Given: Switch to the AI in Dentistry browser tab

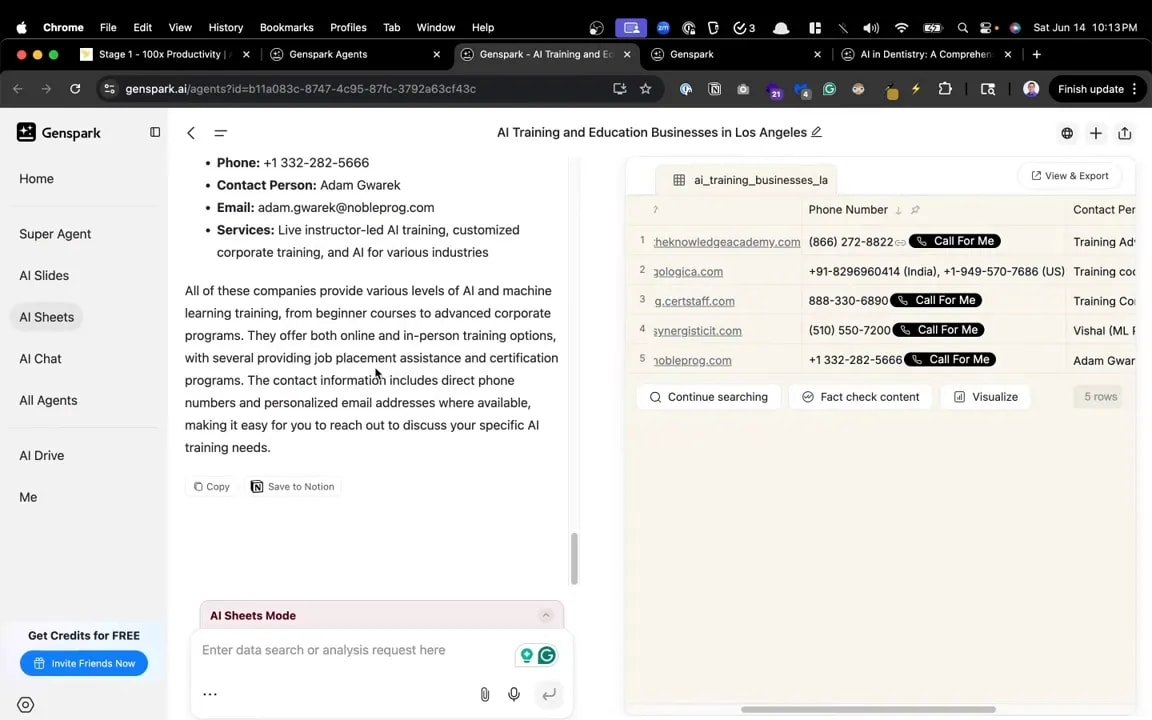Looking at the screenshot, I should pos(925,54).
